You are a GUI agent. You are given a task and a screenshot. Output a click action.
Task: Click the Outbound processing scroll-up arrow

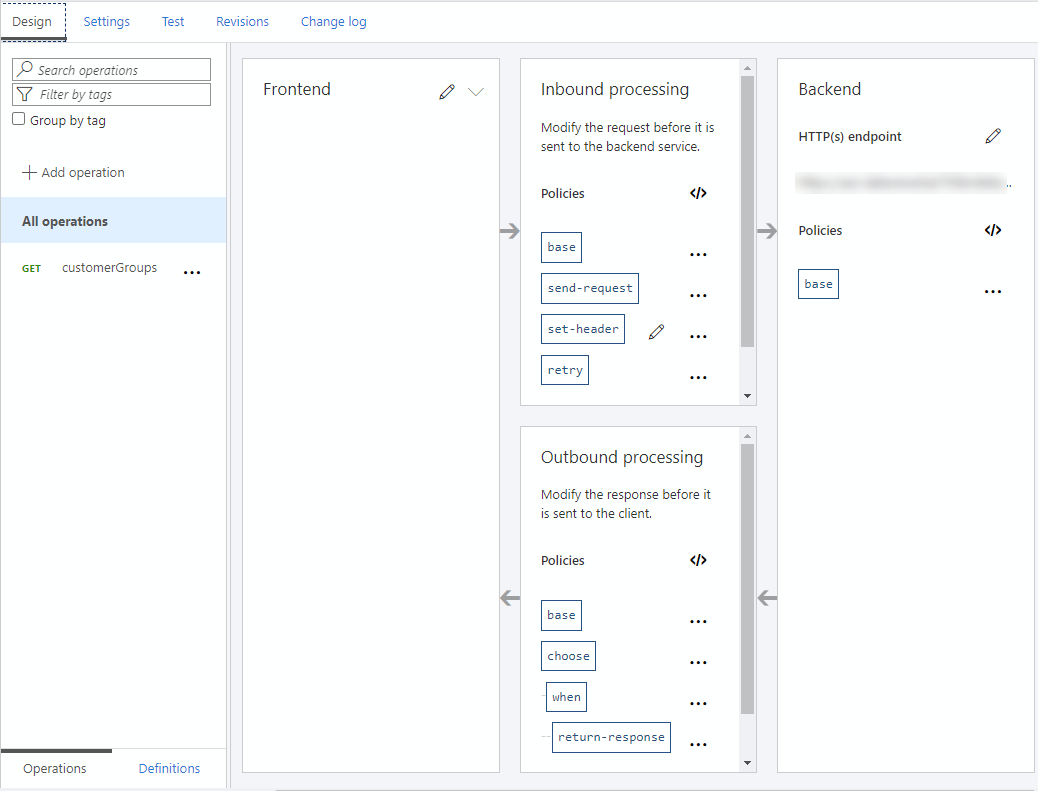[x=747, y=436]
